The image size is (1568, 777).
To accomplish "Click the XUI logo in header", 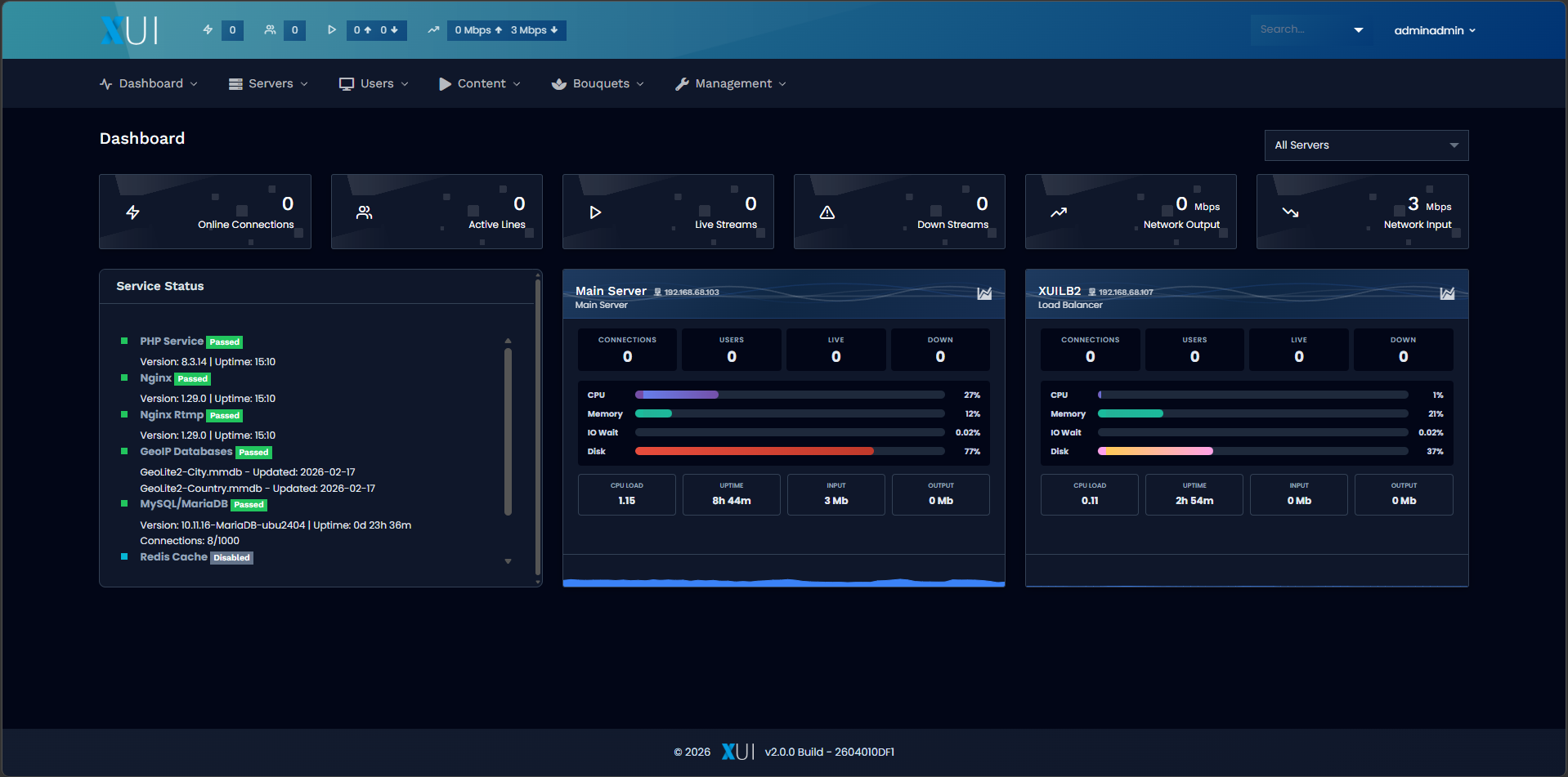I will (129, 30).
